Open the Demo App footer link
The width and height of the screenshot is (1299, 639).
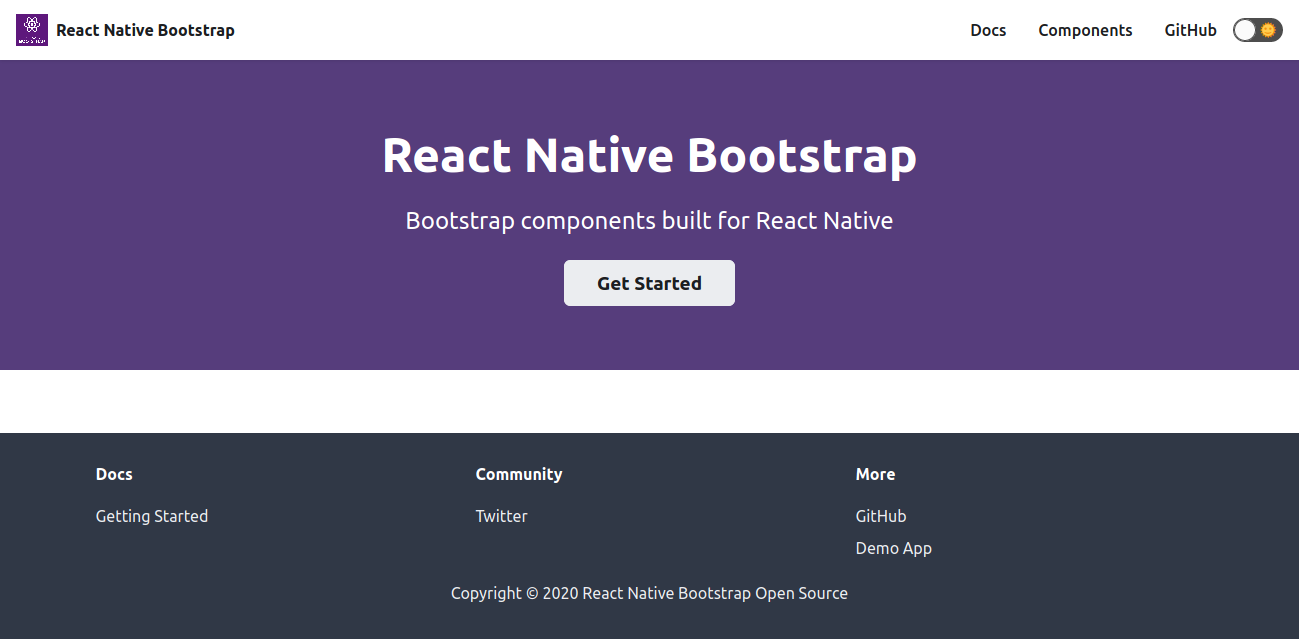tap(893, 548)
